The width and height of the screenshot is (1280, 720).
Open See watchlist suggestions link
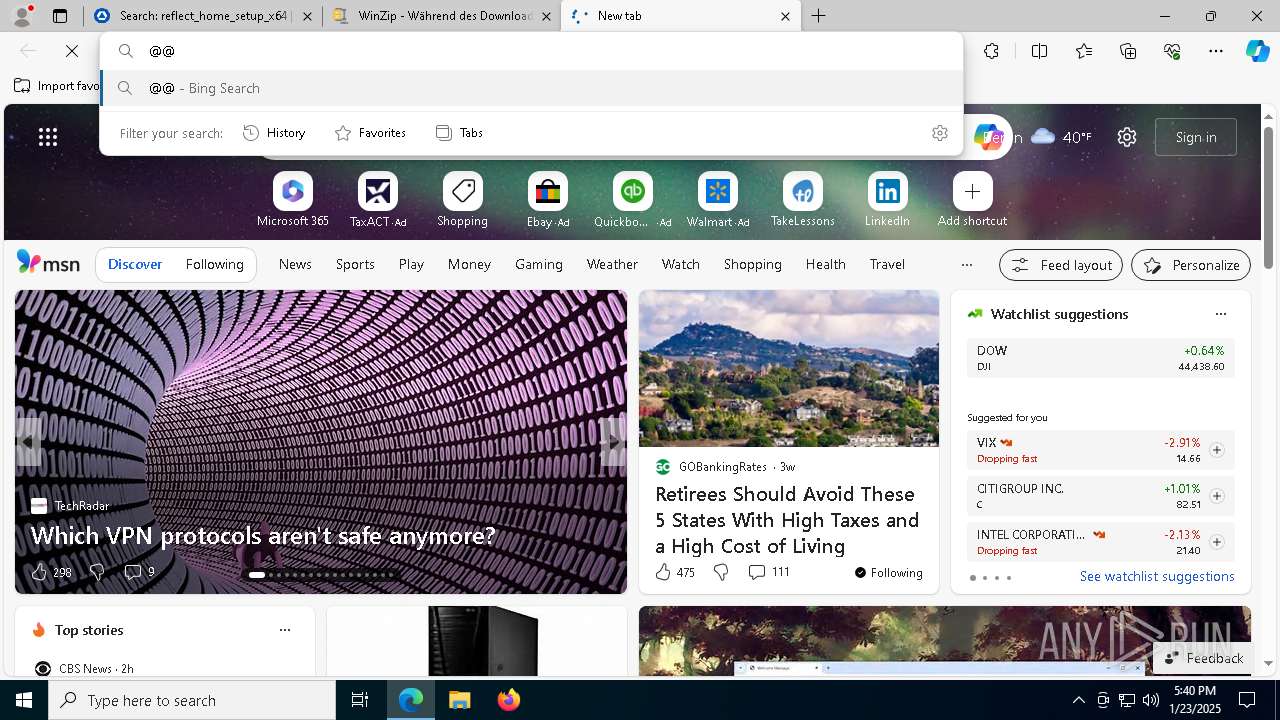[x=1157, y=576]
